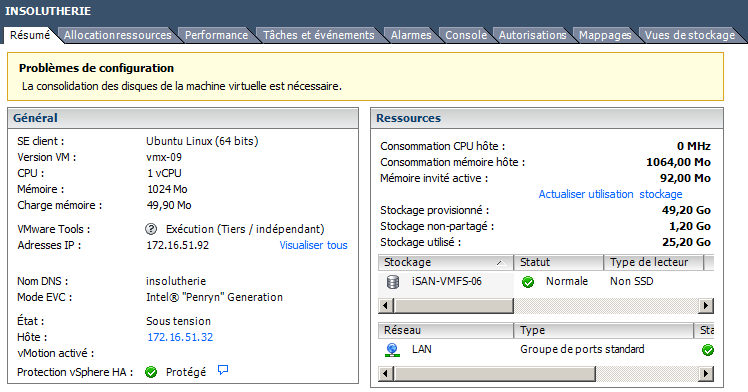Click the Intel Penryn Generation EVC value
Viewport: 748px width, 392px height.
pos(214,297)
